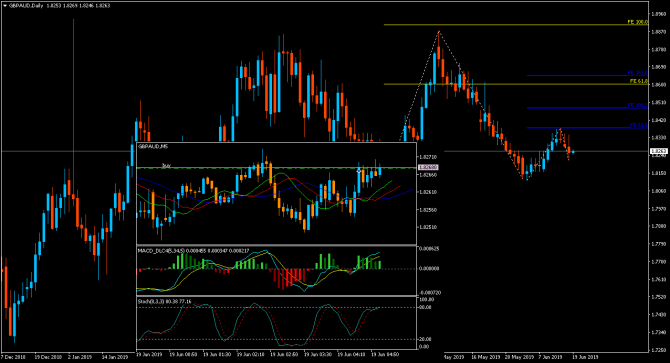
Task: Click the 7 Jun 2019 date label
Action: (550, 357)
